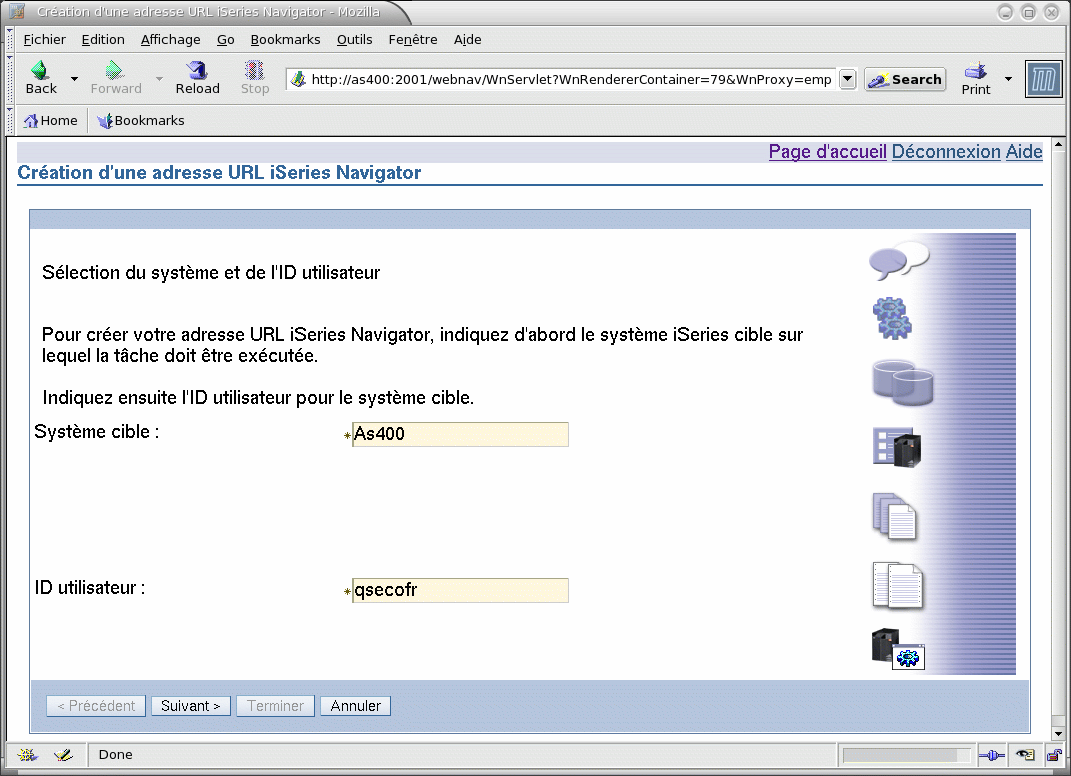Click the Back navigation icon
This screenshot has height=776, width=1071.
click(40, 70)
